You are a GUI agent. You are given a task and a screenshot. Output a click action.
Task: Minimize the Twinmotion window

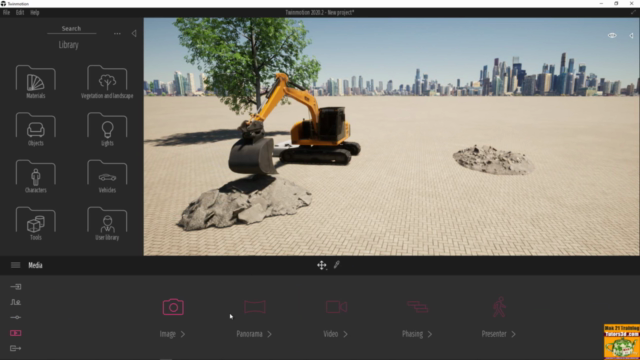[601, 3]
